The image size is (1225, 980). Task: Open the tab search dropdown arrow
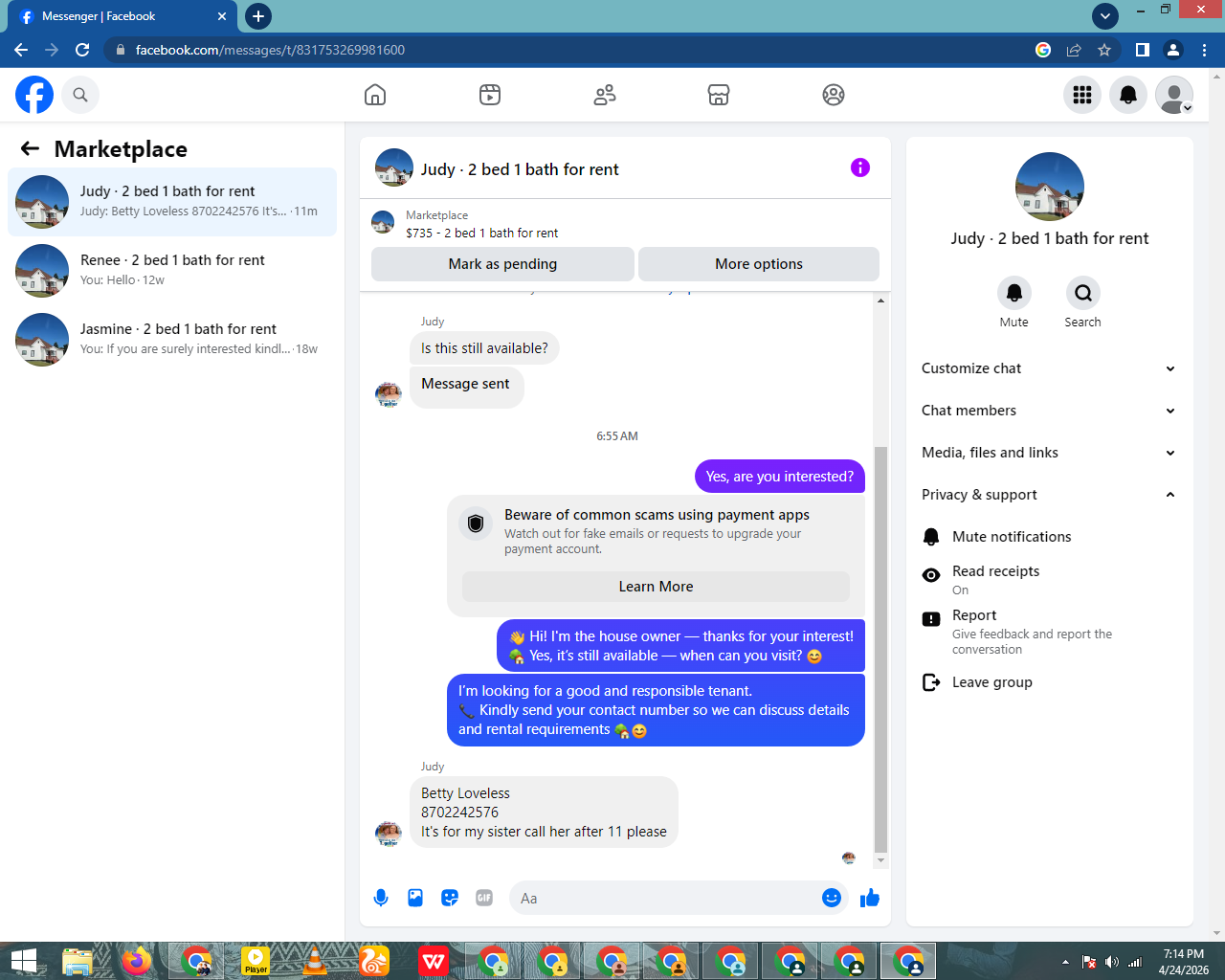pos(1105,15)
